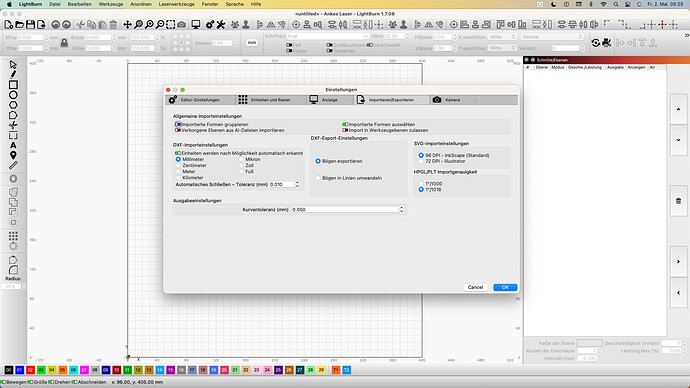
Task: Click the lock aspect ratio icon
Action: tap(64, 43)
